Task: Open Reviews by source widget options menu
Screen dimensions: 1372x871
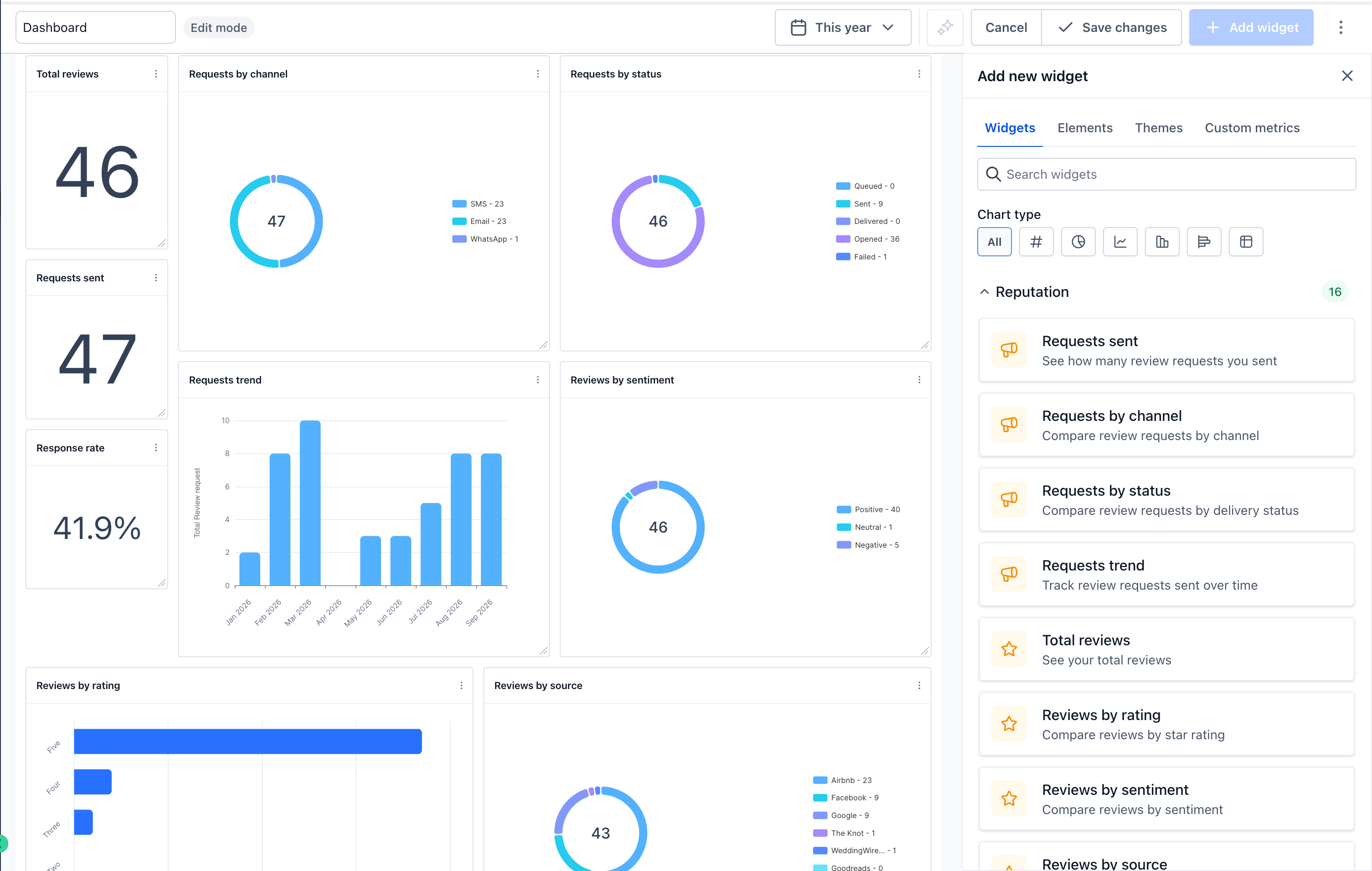Action: (919, 685)
